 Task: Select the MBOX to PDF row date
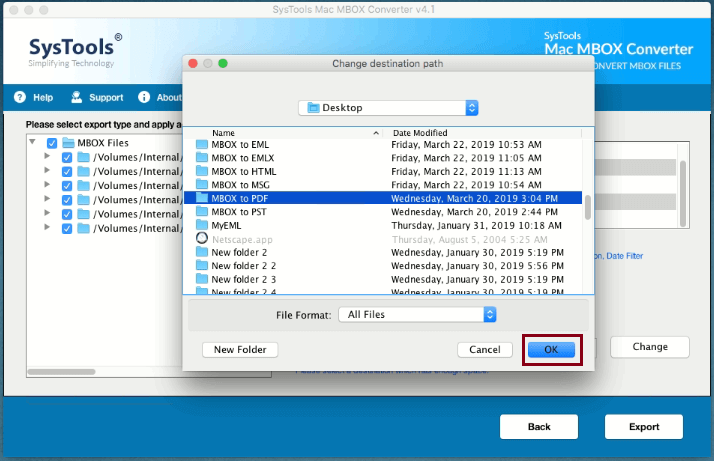(x=474, y=198)
